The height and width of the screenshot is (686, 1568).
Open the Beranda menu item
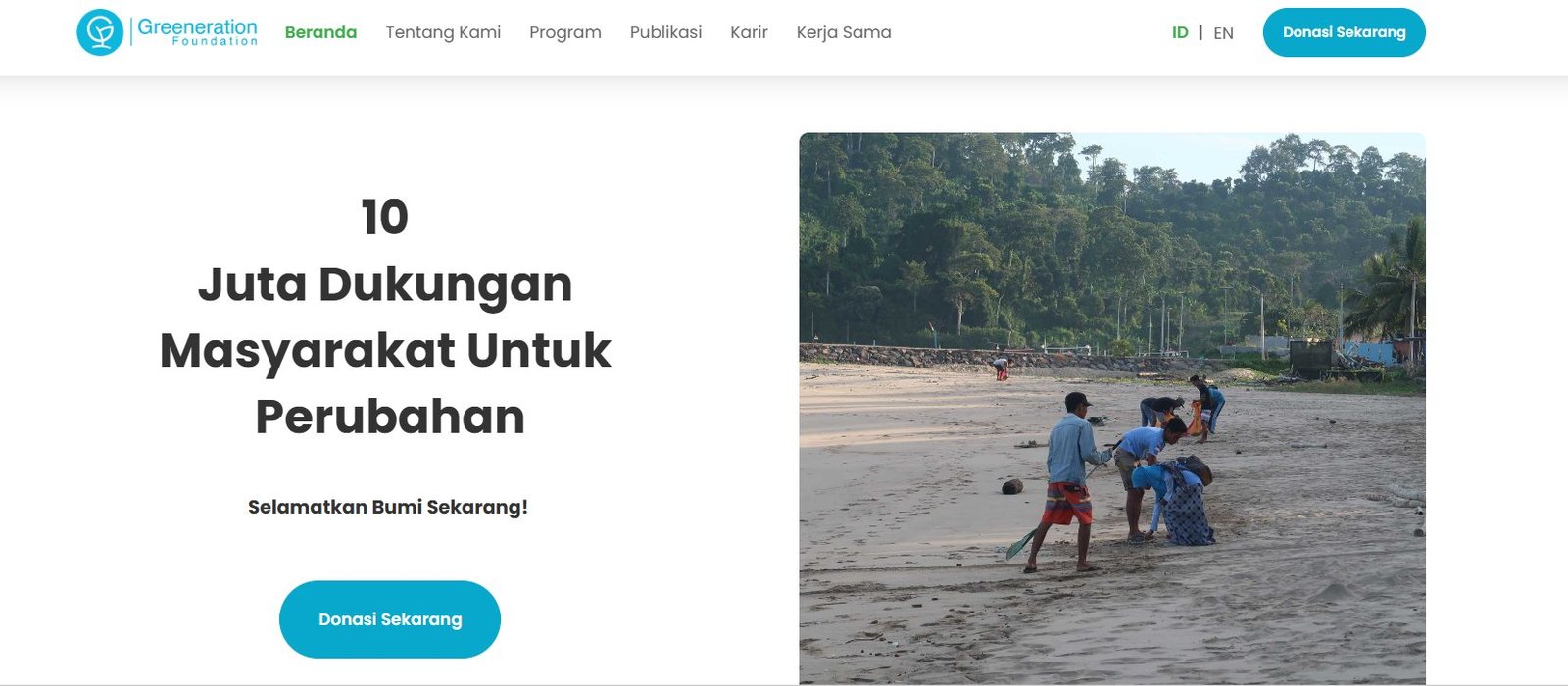320,32
